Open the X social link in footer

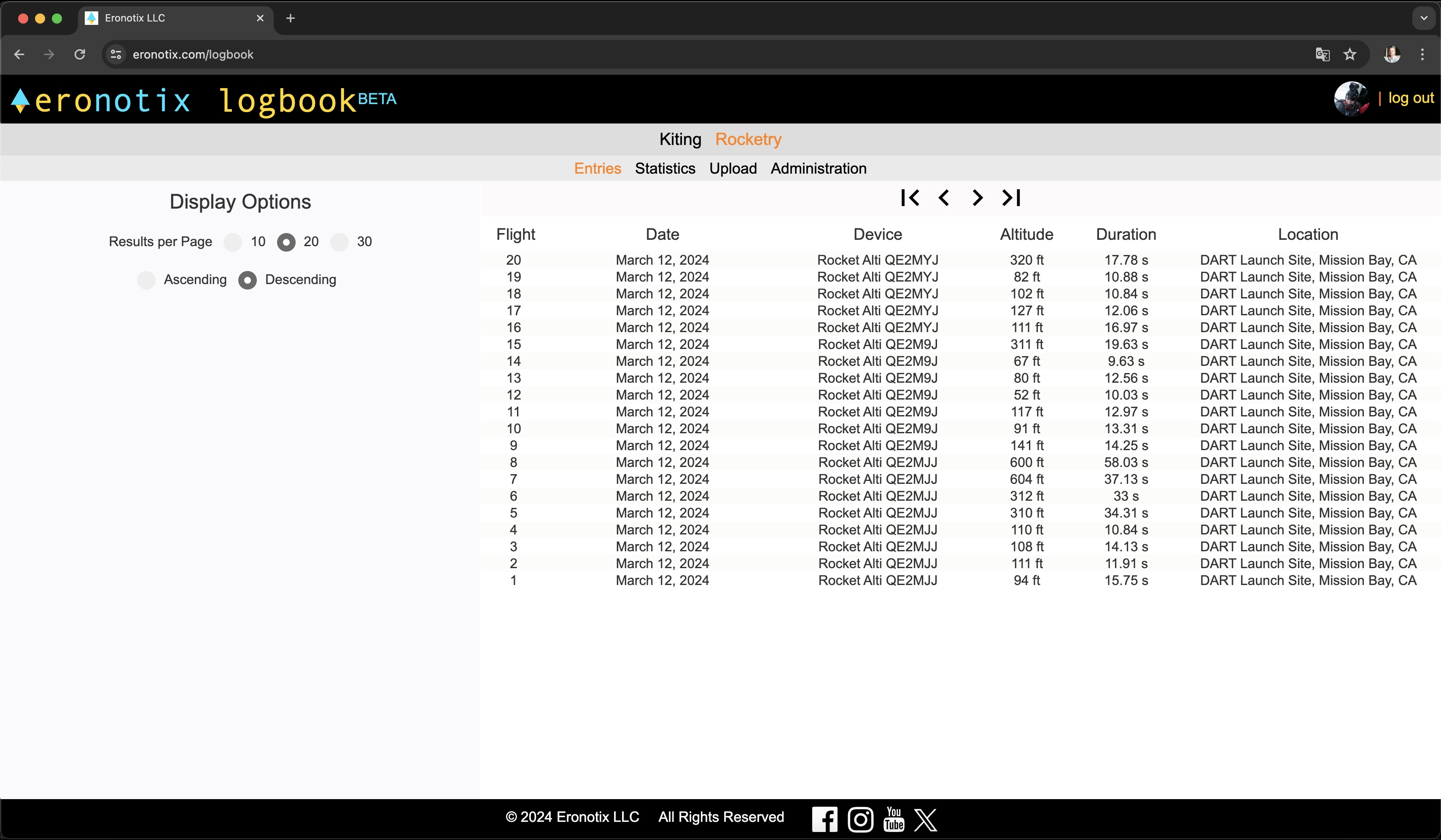926,819
